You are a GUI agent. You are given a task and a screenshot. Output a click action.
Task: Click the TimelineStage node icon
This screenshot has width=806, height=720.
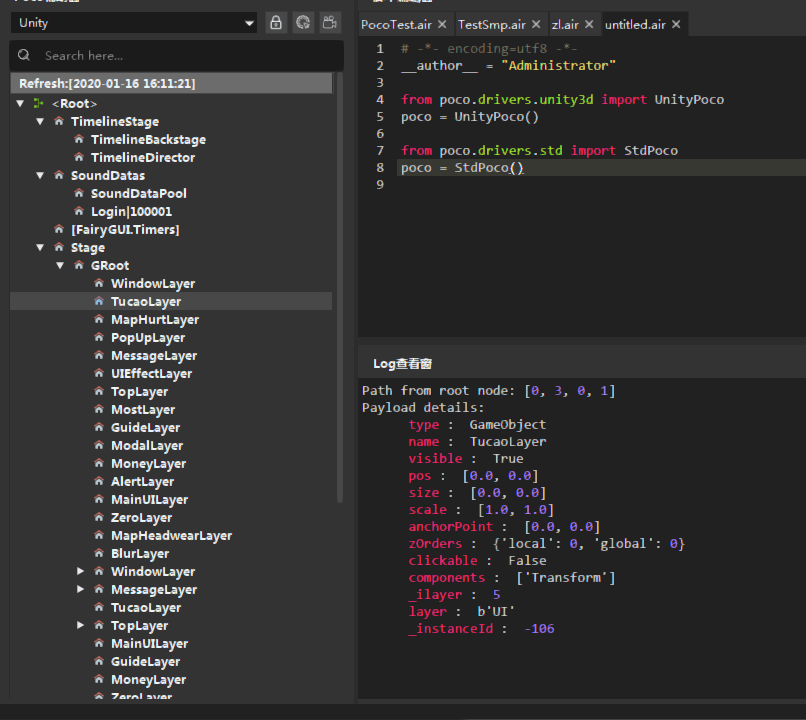pyautogui.click(x=59, y=121)
